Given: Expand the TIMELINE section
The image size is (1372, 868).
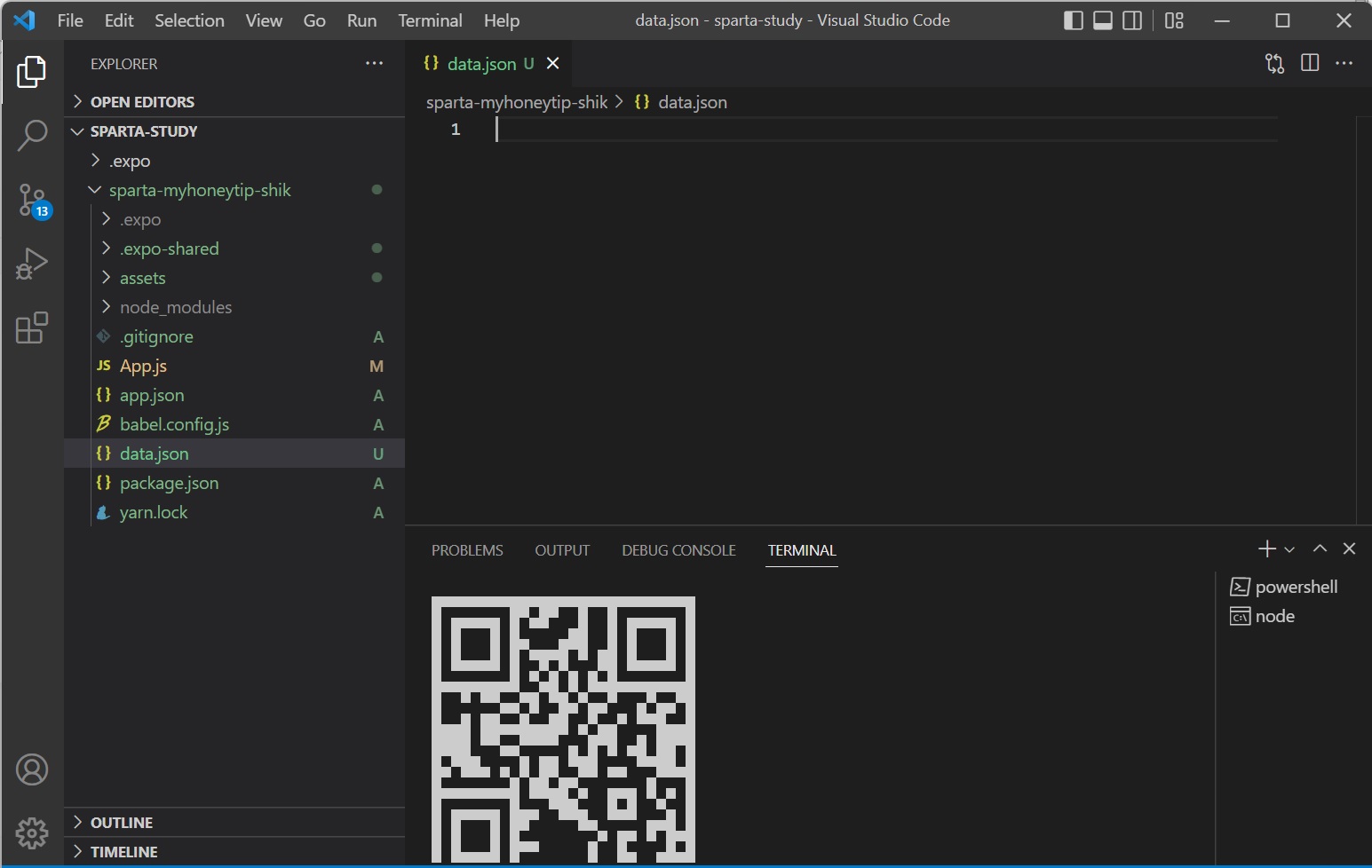Looking at the screenshot, I should coord(234,852).
